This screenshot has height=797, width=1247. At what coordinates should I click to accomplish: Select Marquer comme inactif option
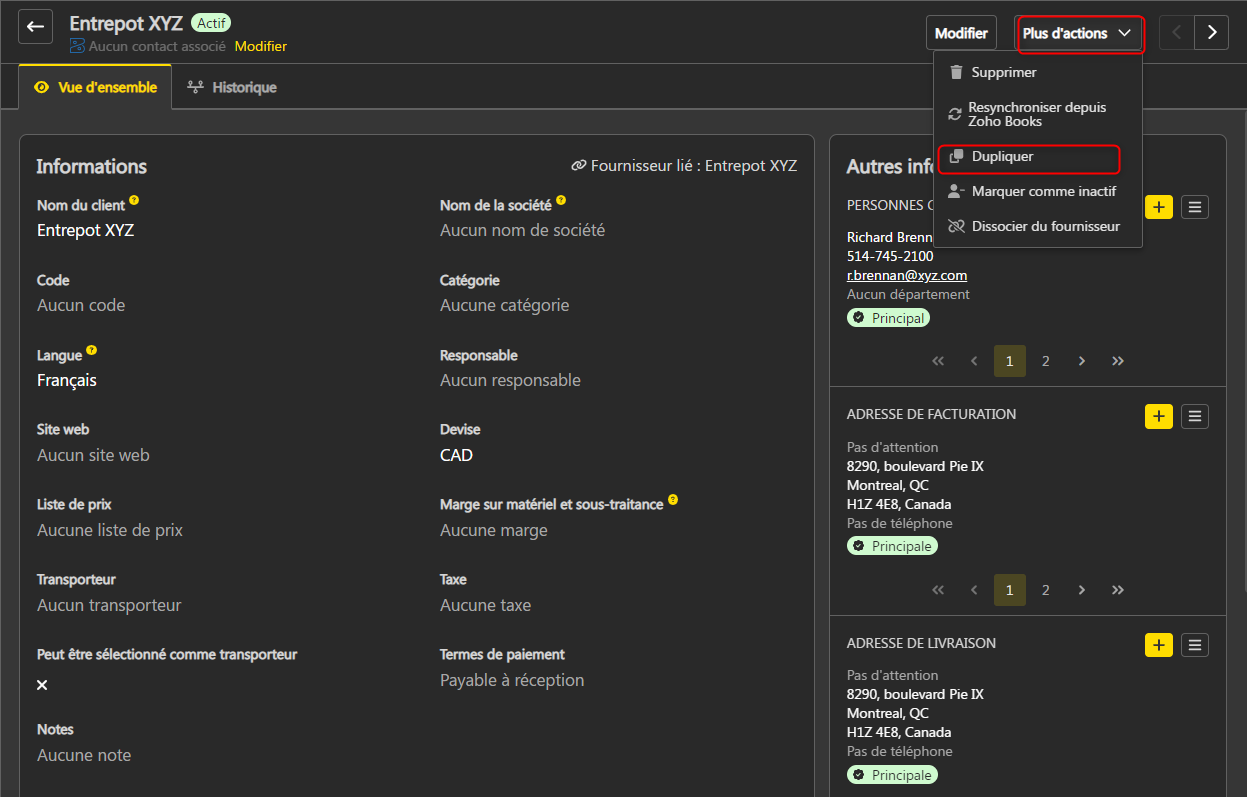pos(1043,191)
